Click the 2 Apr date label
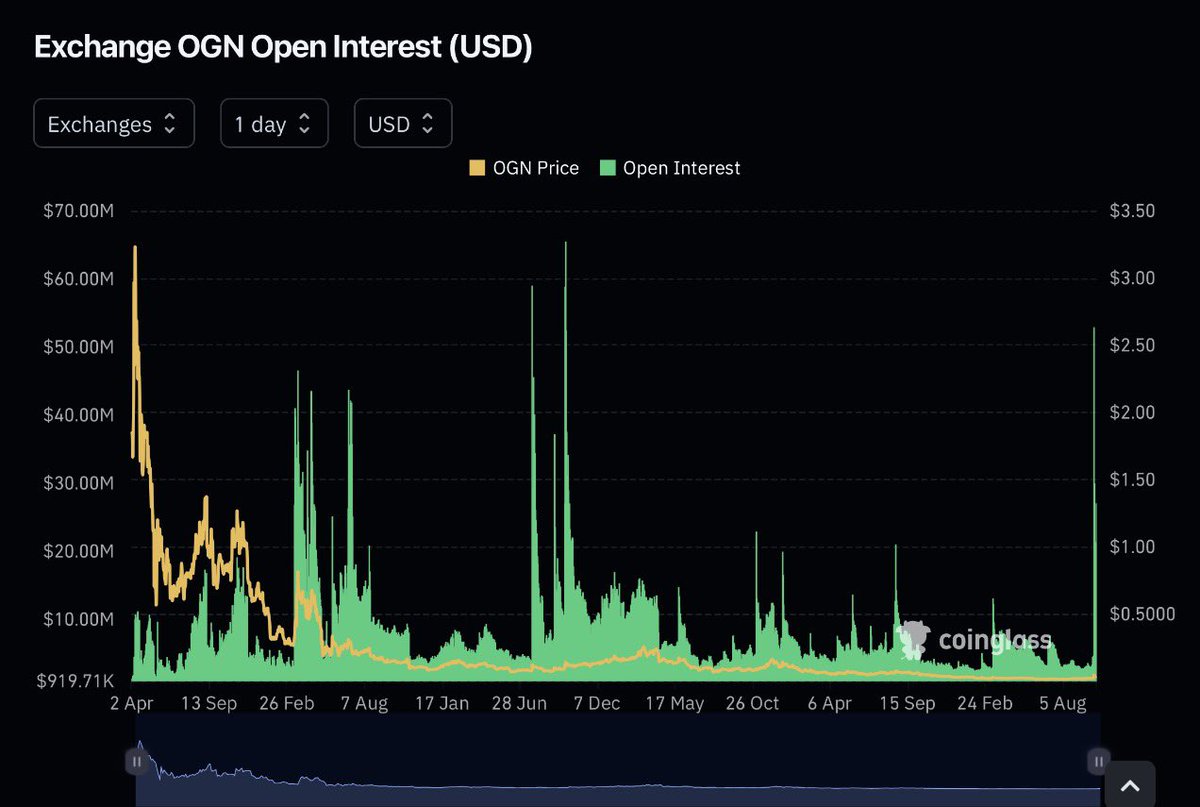The image size is (1200, 807). pos(130,704)
